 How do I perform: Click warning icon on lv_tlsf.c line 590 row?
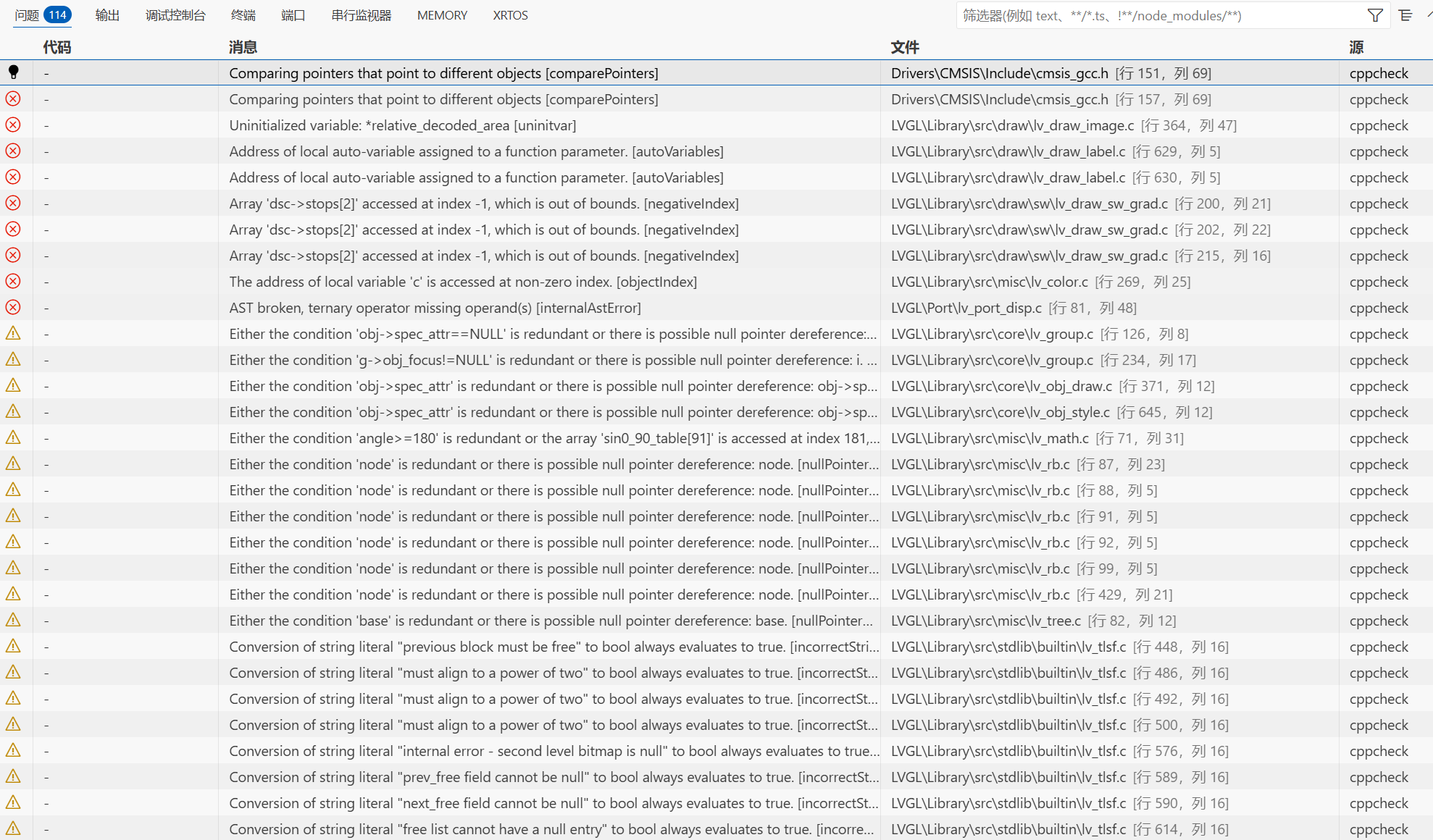[x=13, y=802]
